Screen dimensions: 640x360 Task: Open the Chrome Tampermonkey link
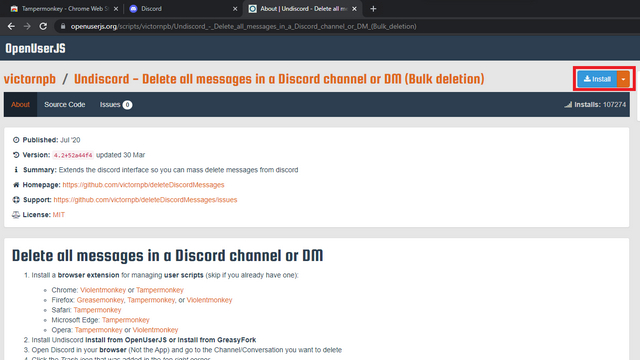pos(160,290)
